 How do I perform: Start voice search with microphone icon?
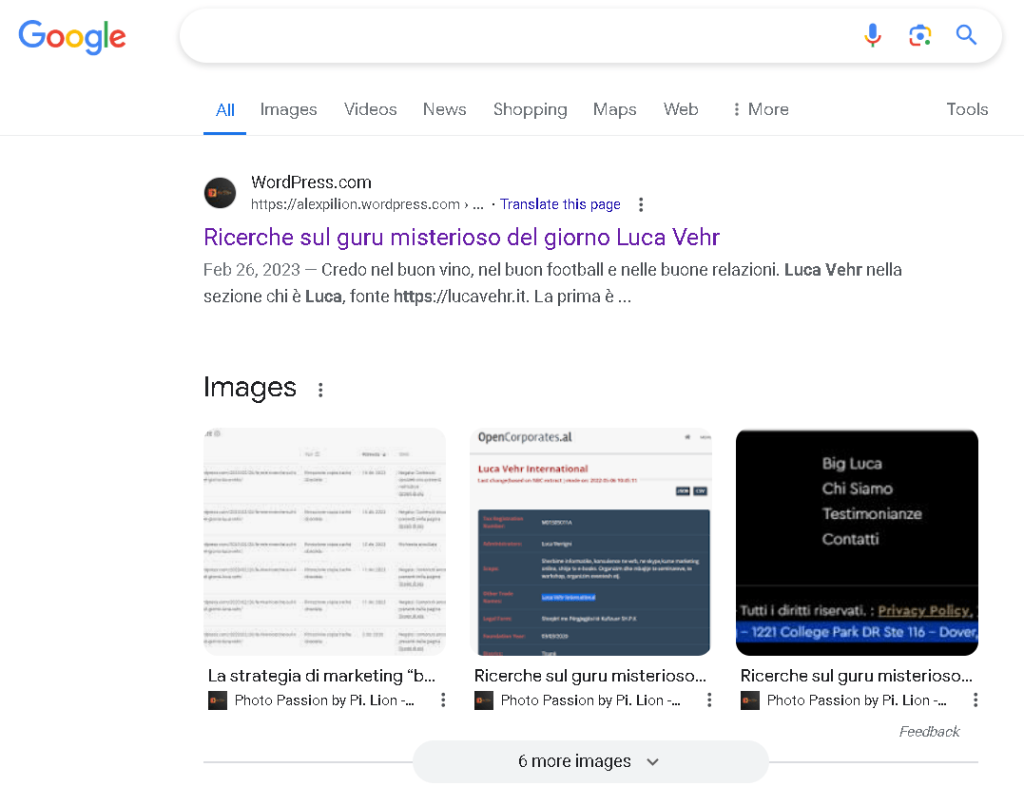point(872,35)
